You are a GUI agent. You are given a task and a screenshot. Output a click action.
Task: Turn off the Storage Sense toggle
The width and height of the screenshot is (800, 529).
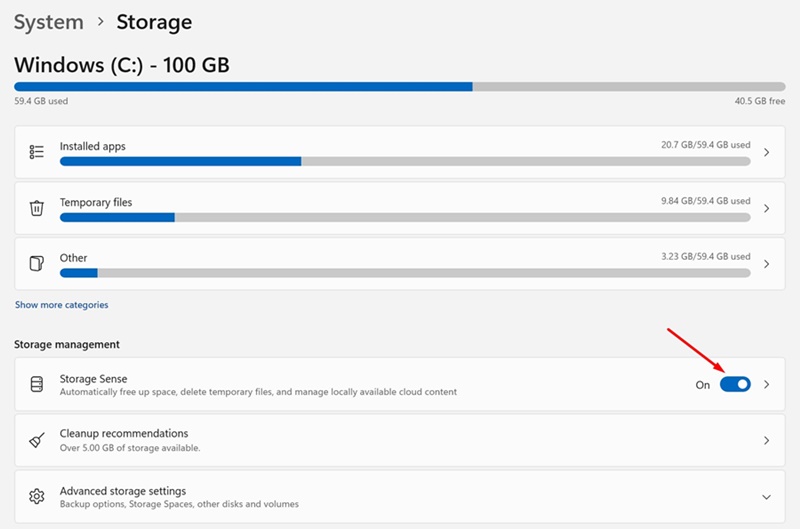pyautogui.click(x=735, y=384)
